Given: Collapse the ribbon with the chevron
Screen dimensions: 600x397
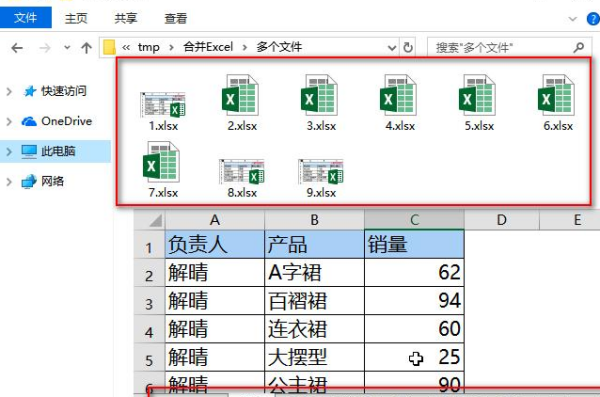Looking at the screenshot, I should pos(572,19).
